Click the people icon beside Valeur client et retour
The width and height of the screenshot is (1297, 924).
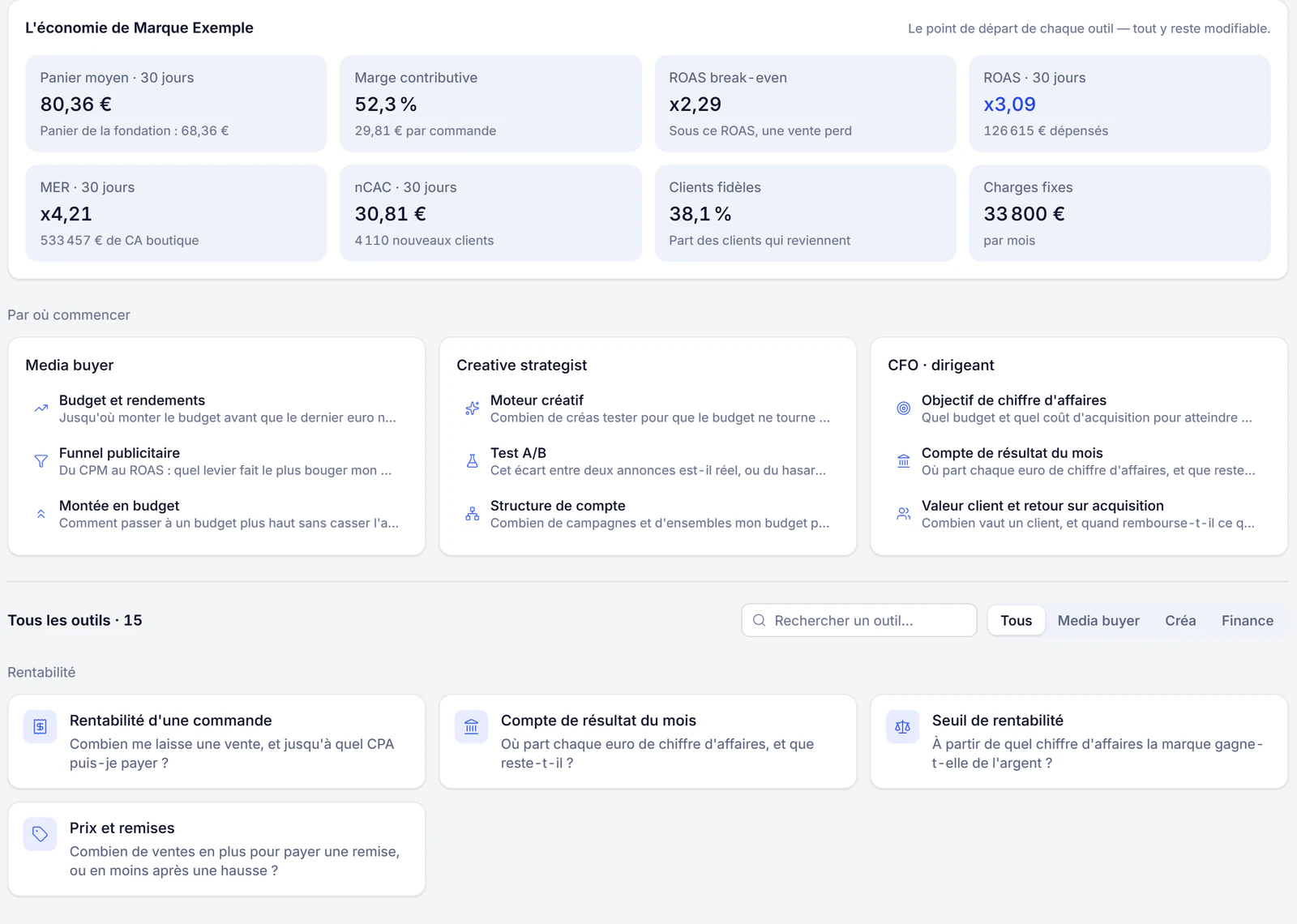pos(903,514)
